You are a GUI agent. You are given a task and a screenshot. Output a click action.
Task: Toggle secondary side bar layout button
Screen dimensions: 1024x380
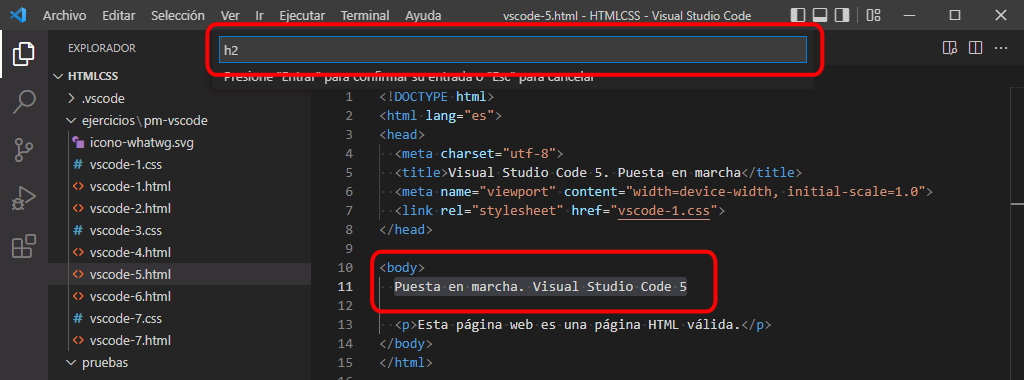click(x=842, y=15)
